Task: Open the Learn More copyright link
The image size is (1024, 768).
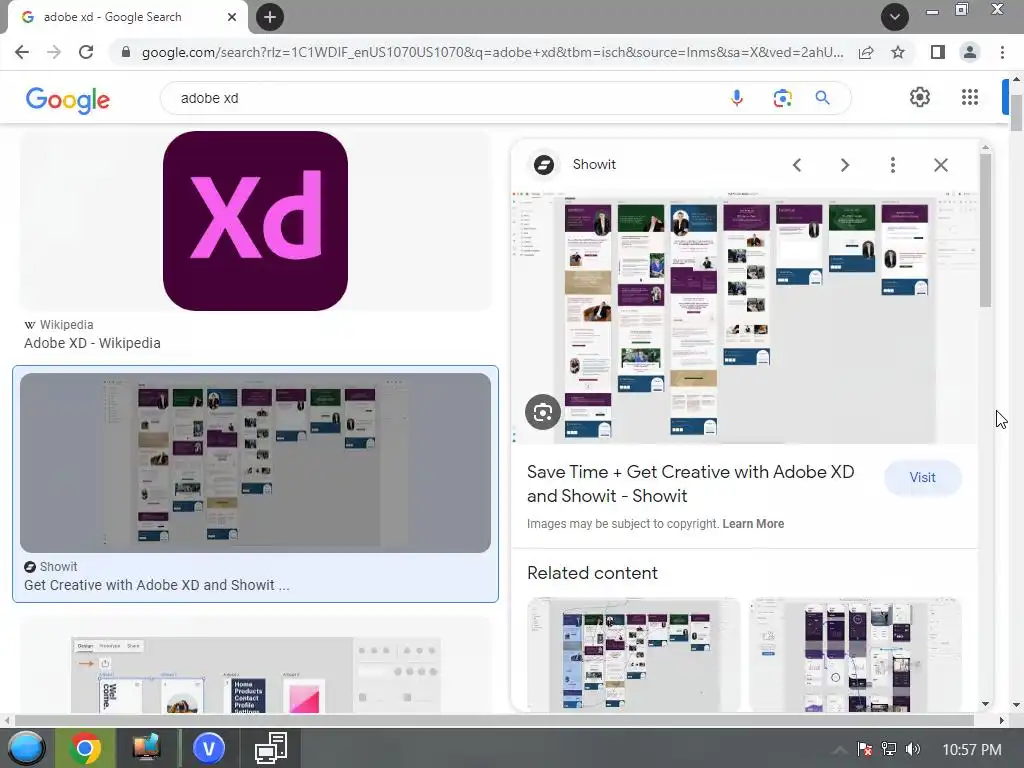Action: point(753,524)
